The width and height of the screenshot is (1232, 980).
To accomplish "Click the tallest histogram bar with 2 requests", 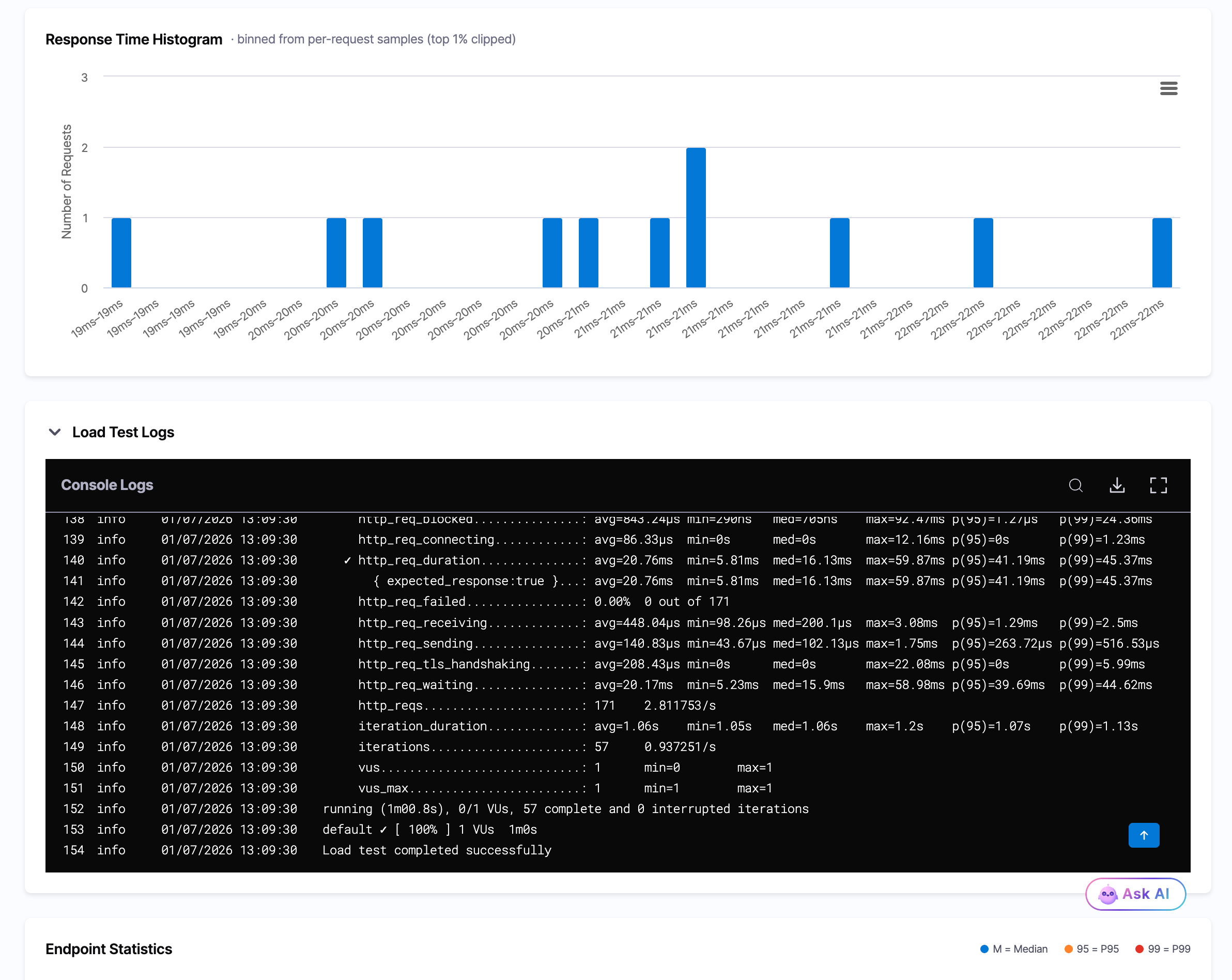I will click(x=696, y=218).
